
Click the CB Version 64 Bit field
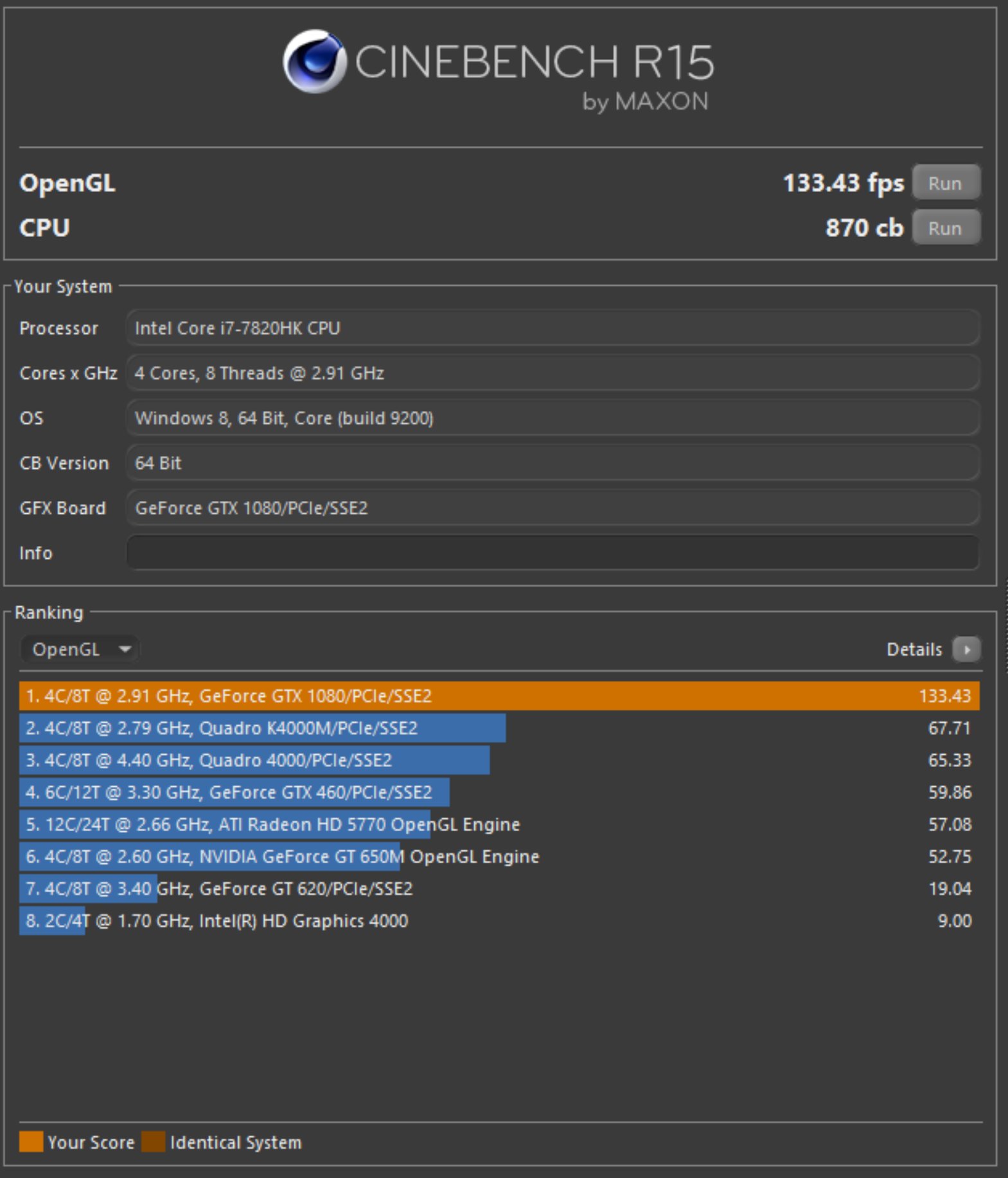tap(553, 463)
